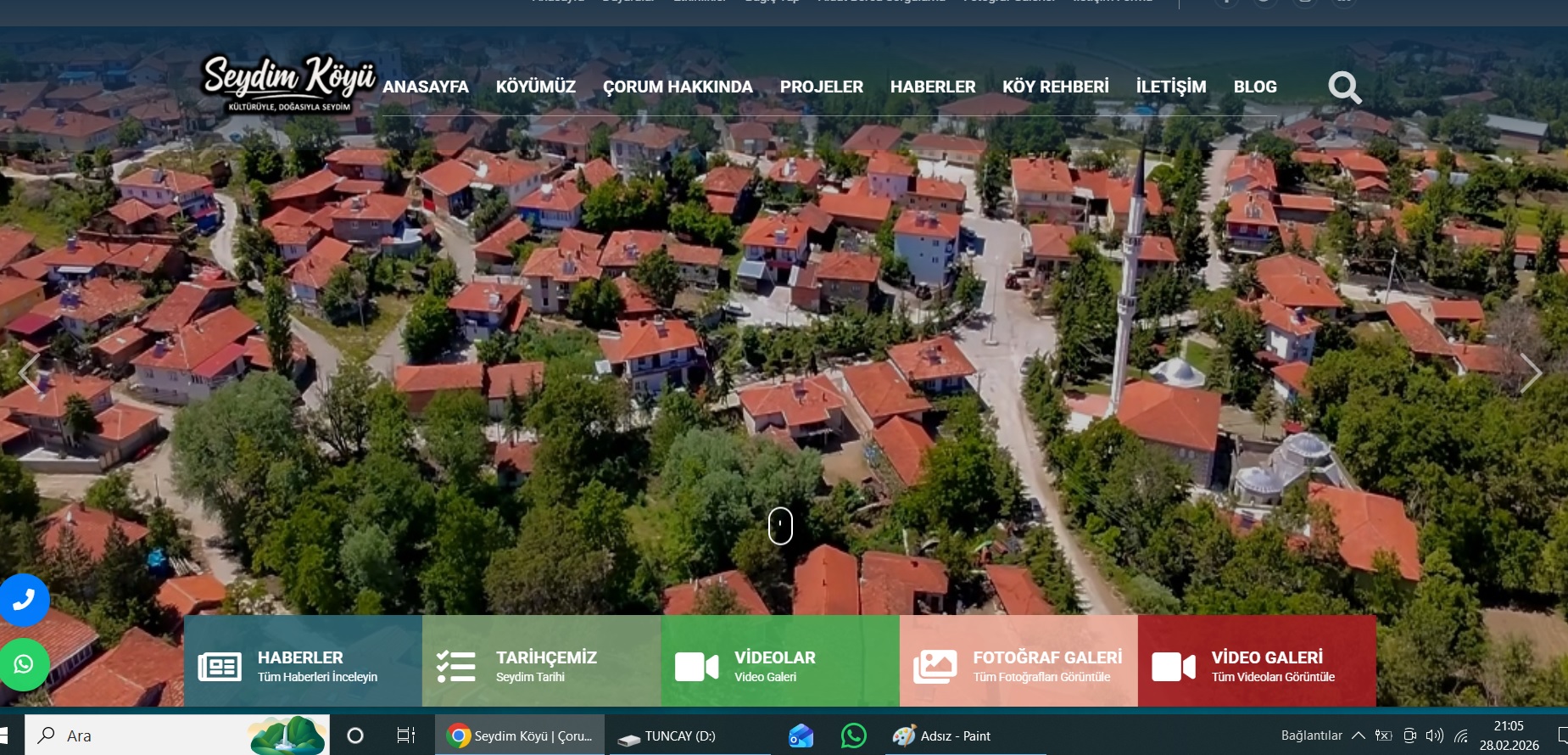
Task: Open the red VİDEO GALERİ tile
Action: pos(1256,661)
